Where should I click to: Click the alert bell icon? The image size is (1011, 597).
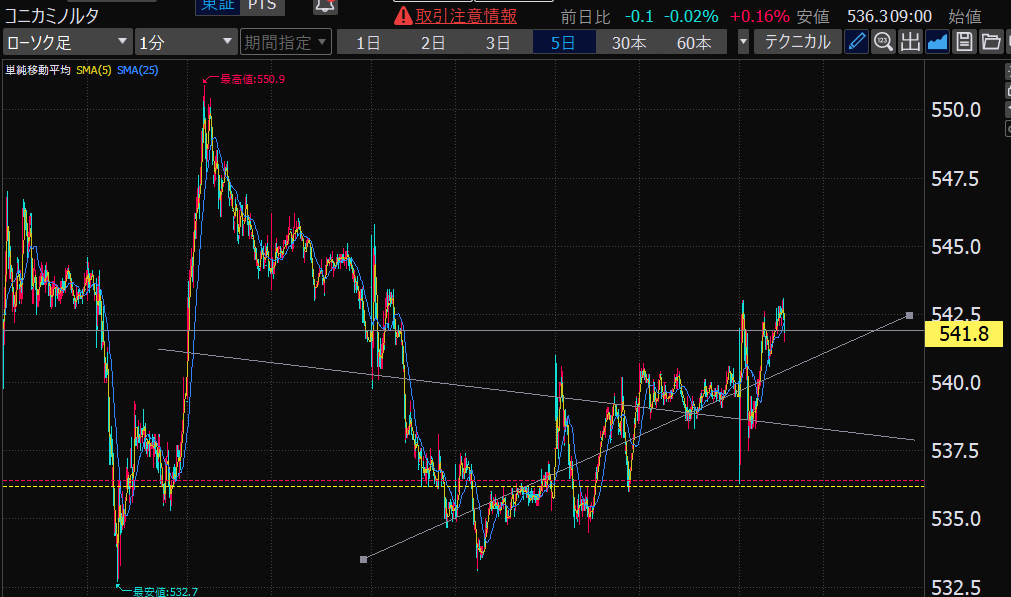[325, 6]
